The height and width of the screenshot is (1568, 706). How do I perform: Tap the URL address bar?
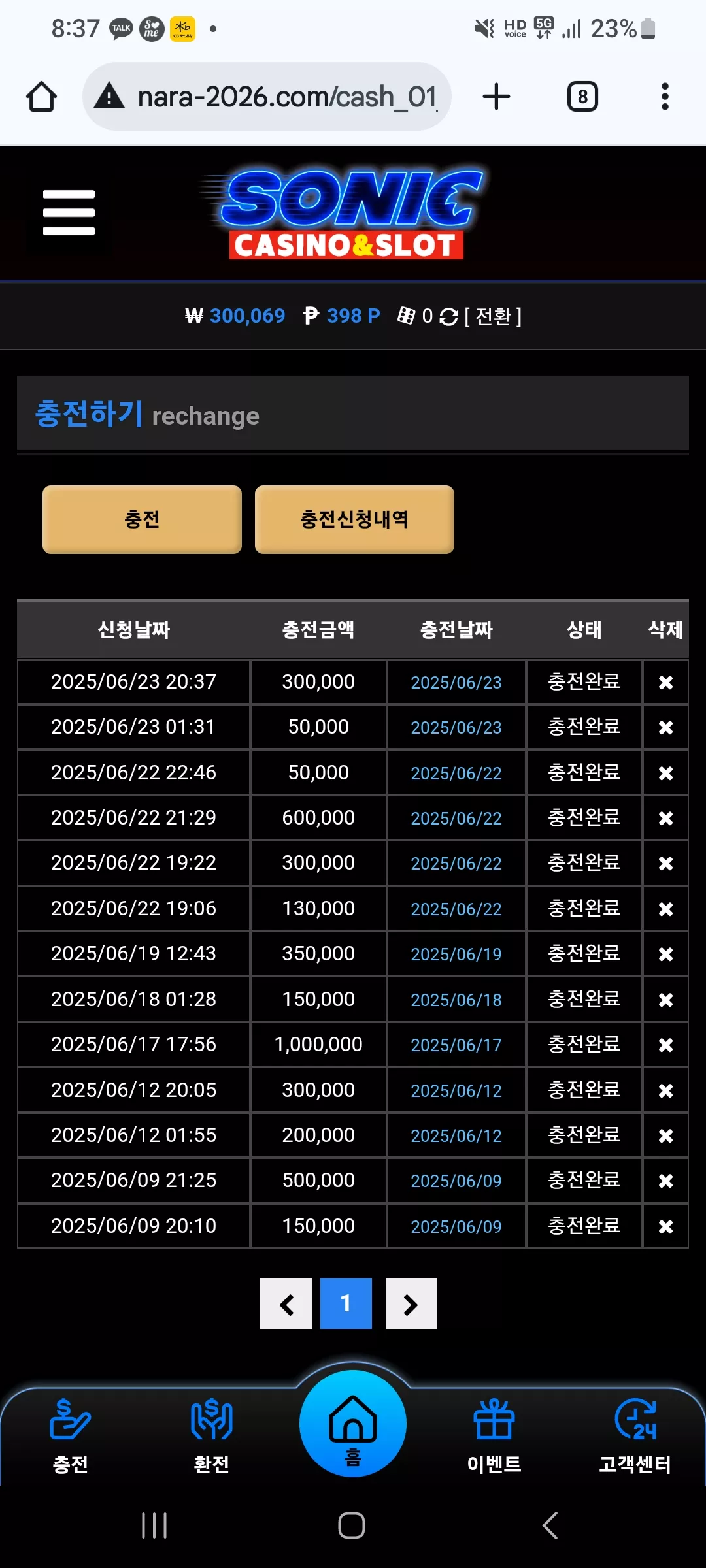click(267, 97)
